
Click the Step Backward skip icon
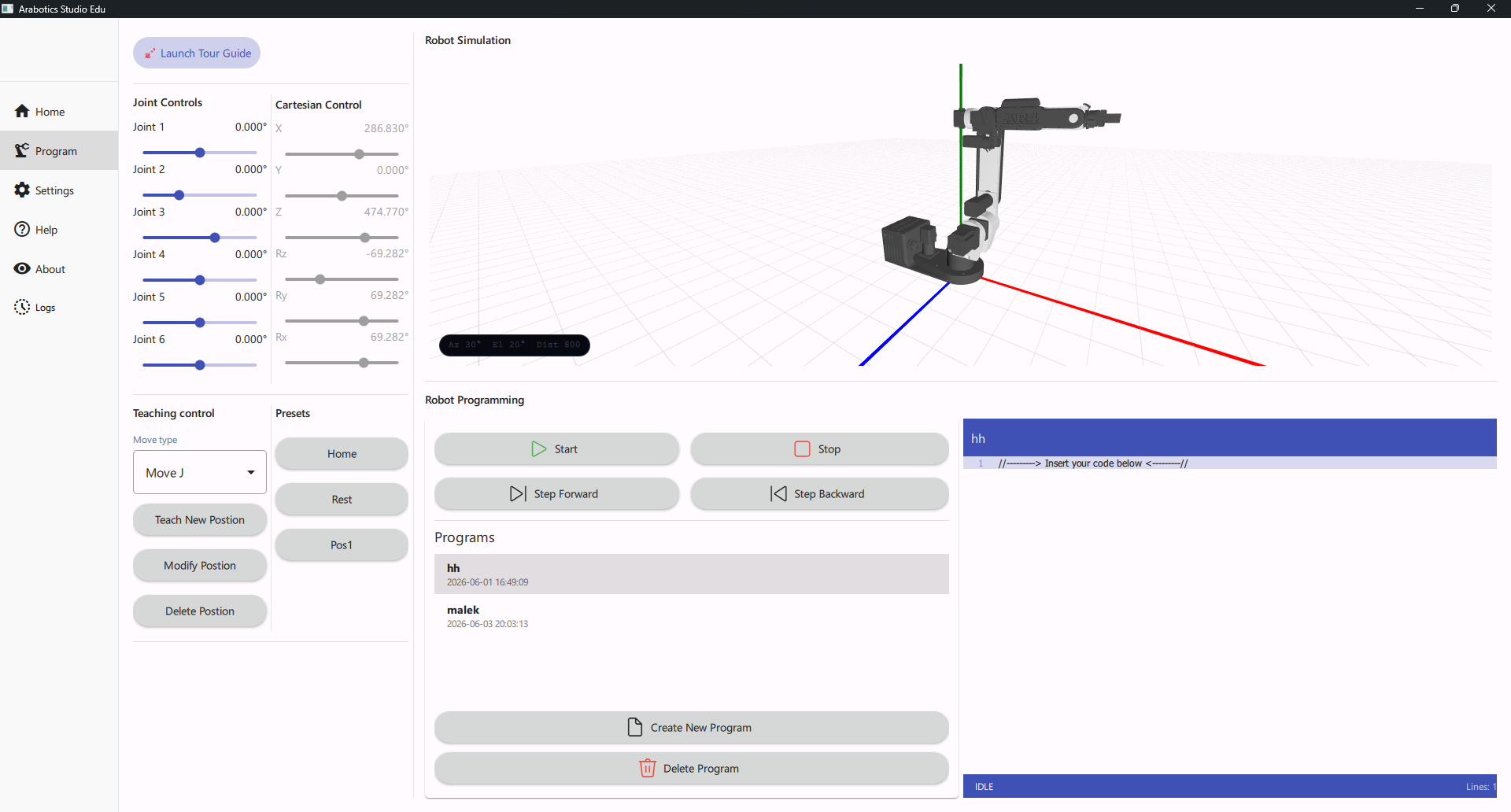click(778, 494)
